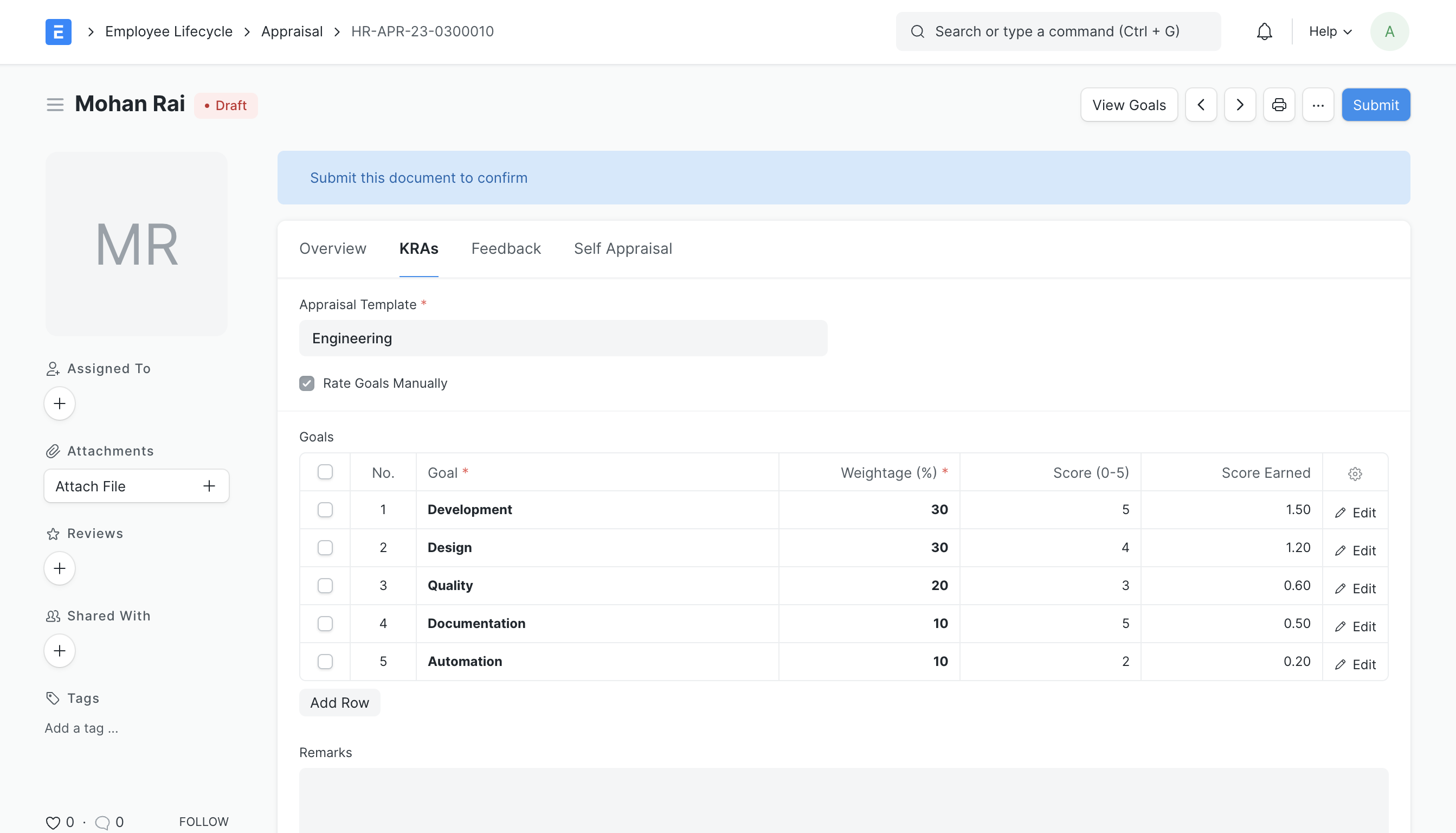This screenshot has width=1456, height=833.
Task: Click the like heart icon
Action: click(53, 822)
